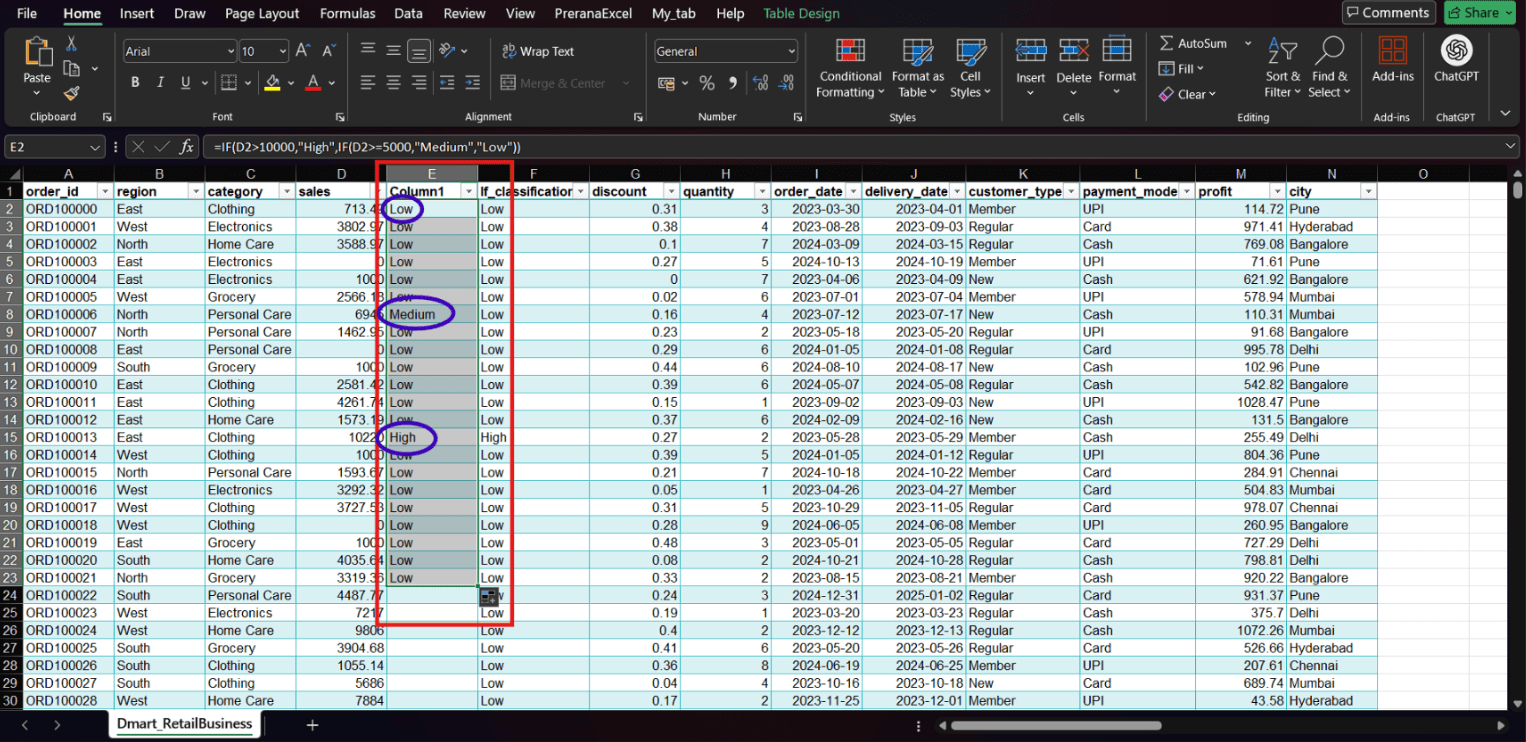This screenshot has height=742, width=1526.
Task: Switch to the Formulas ribbon tab
Action: 347,13
